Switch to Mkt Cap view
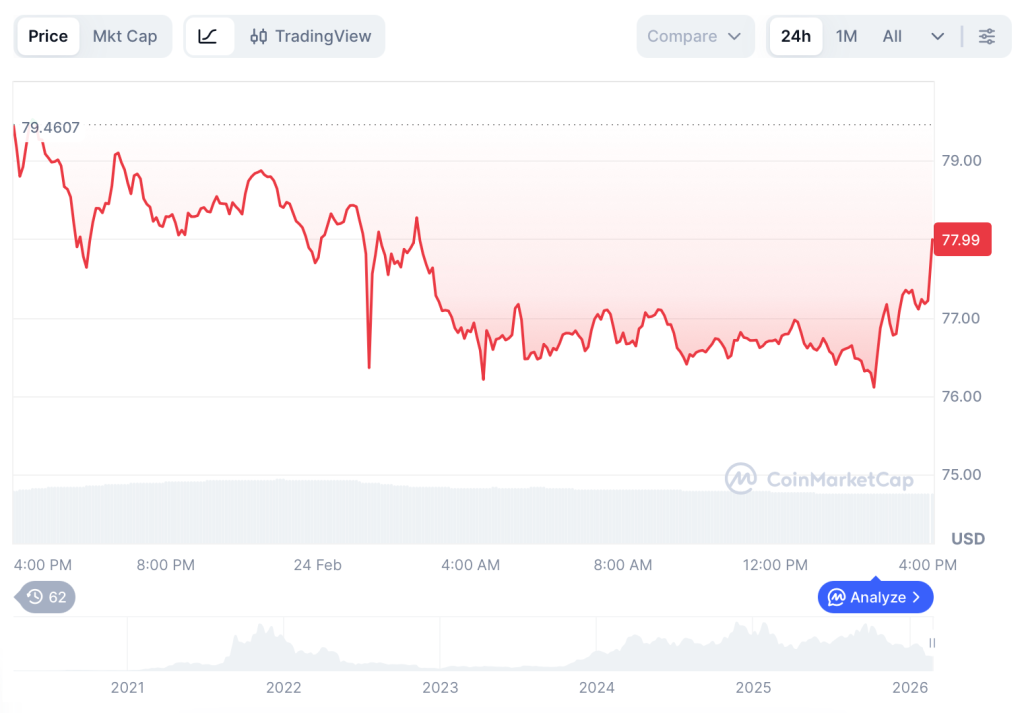 point(125,37)
